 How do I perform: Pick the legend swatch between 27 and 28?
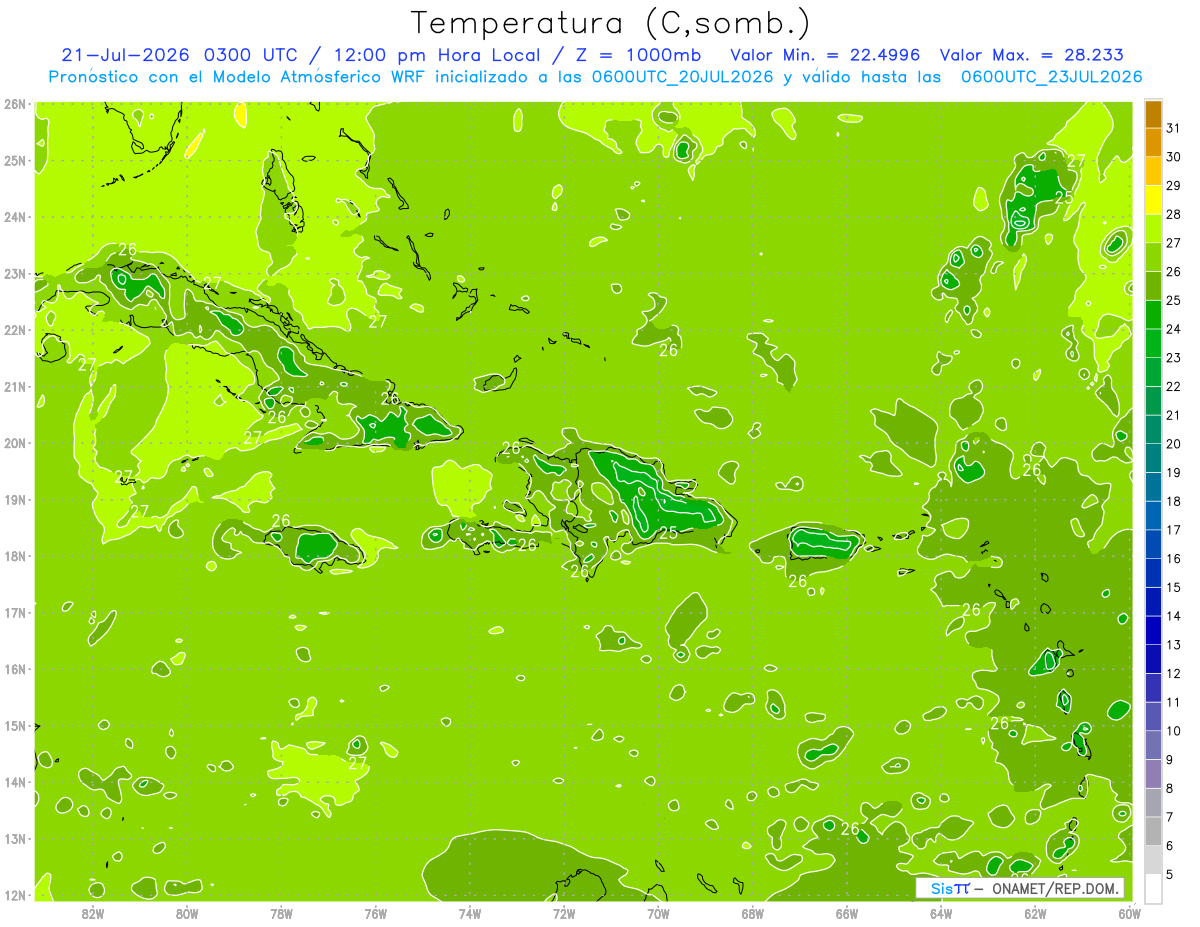(x=1153, y=228)
